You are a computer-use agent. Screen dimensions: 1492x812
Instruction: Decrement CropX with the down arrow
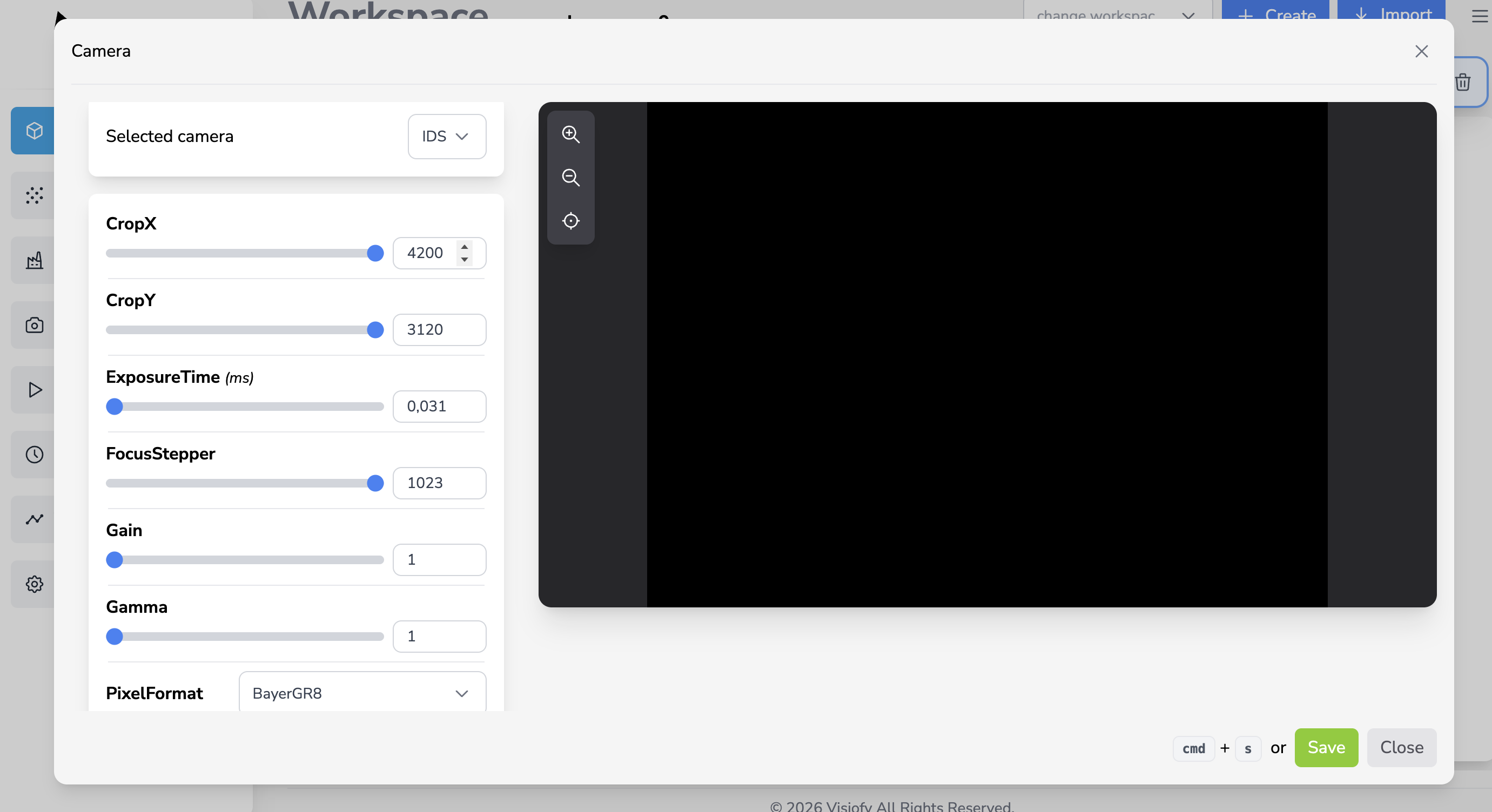(465, 259)
